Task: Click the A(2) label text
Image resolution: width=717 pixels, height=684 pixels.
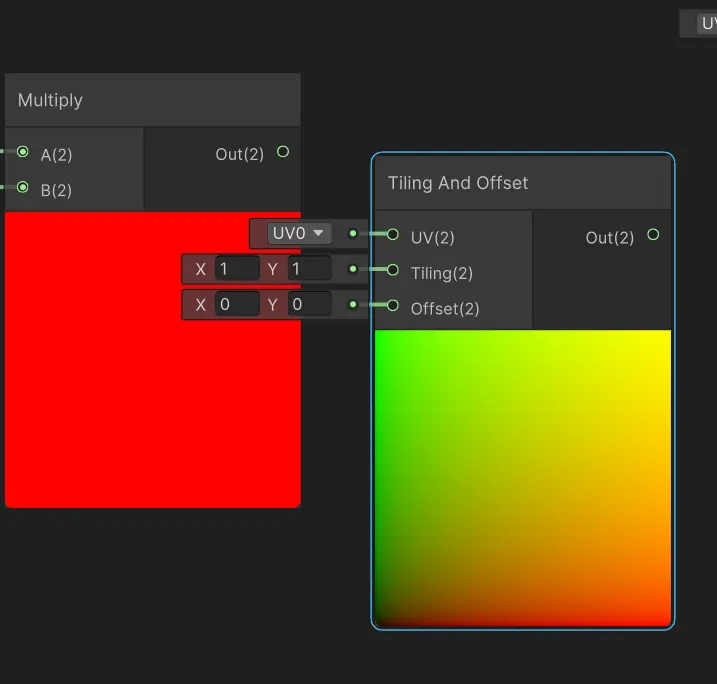Action: click(56, 155)
